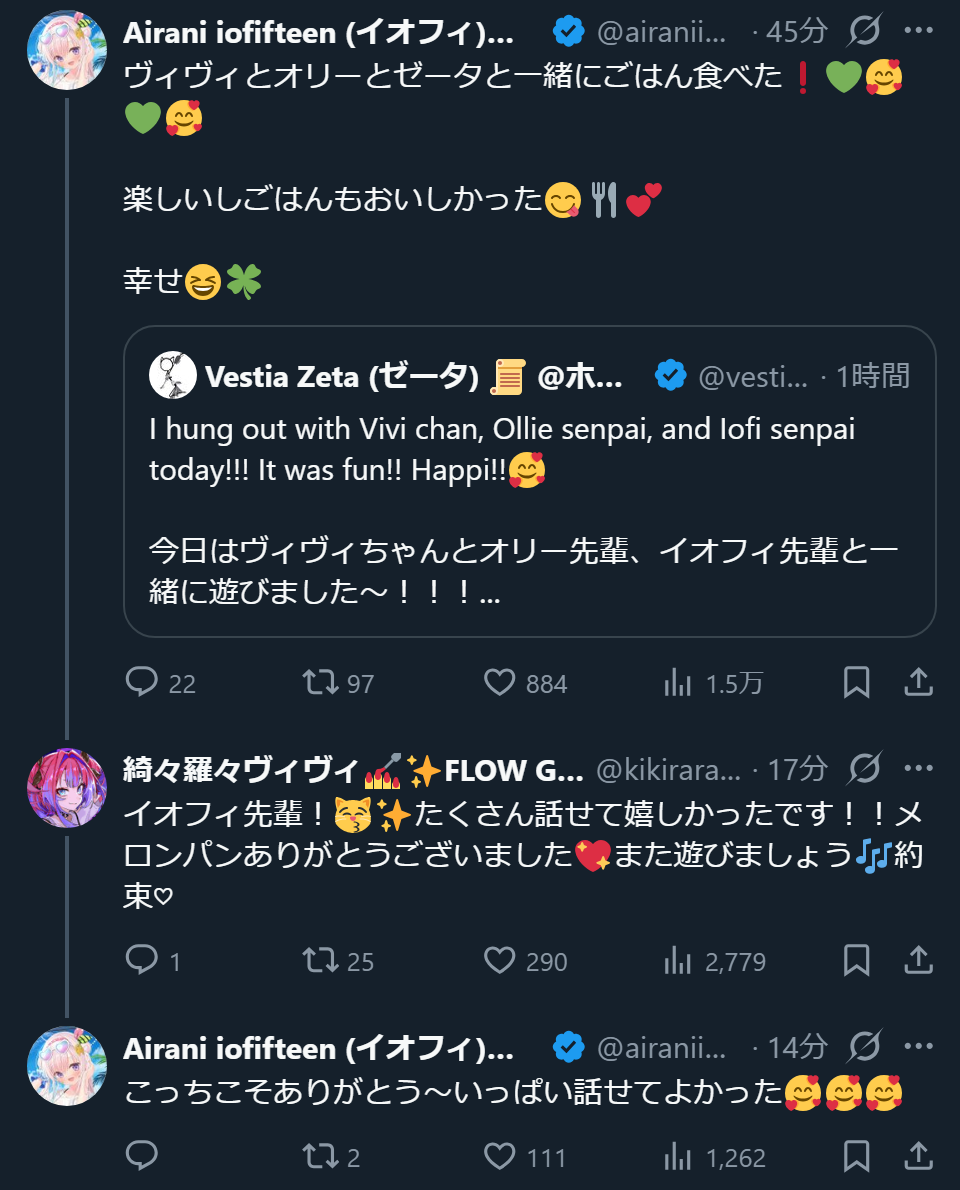Image resolution: width=960 pixels, height=1190 pixels.
Task: Repost Vivi's reply with 25 reposts
Action: [x=320, y=961]
